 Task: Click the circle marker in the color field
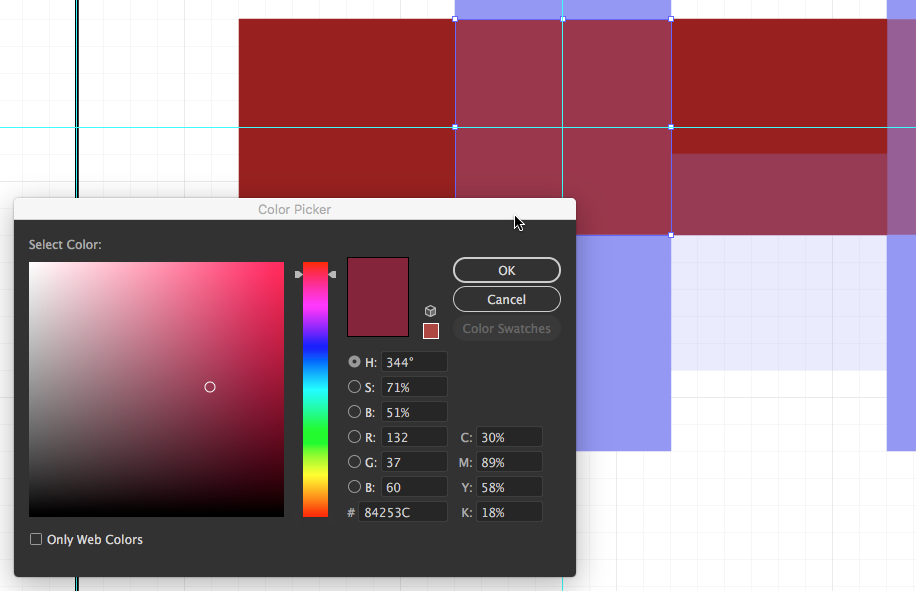tap(210, 387)
